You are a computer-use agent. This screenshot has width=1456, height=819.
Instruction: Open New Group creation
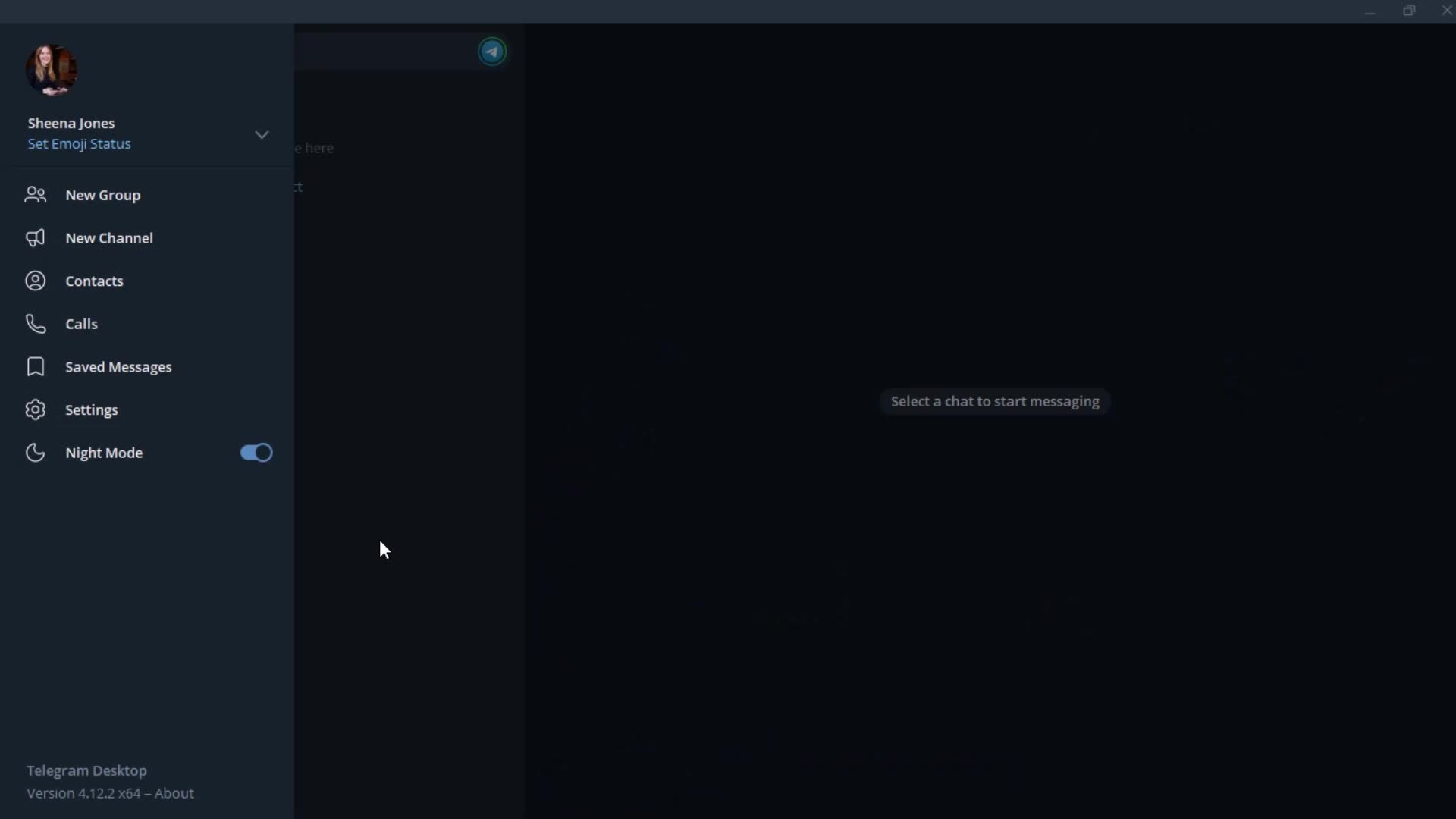(103, 195)
